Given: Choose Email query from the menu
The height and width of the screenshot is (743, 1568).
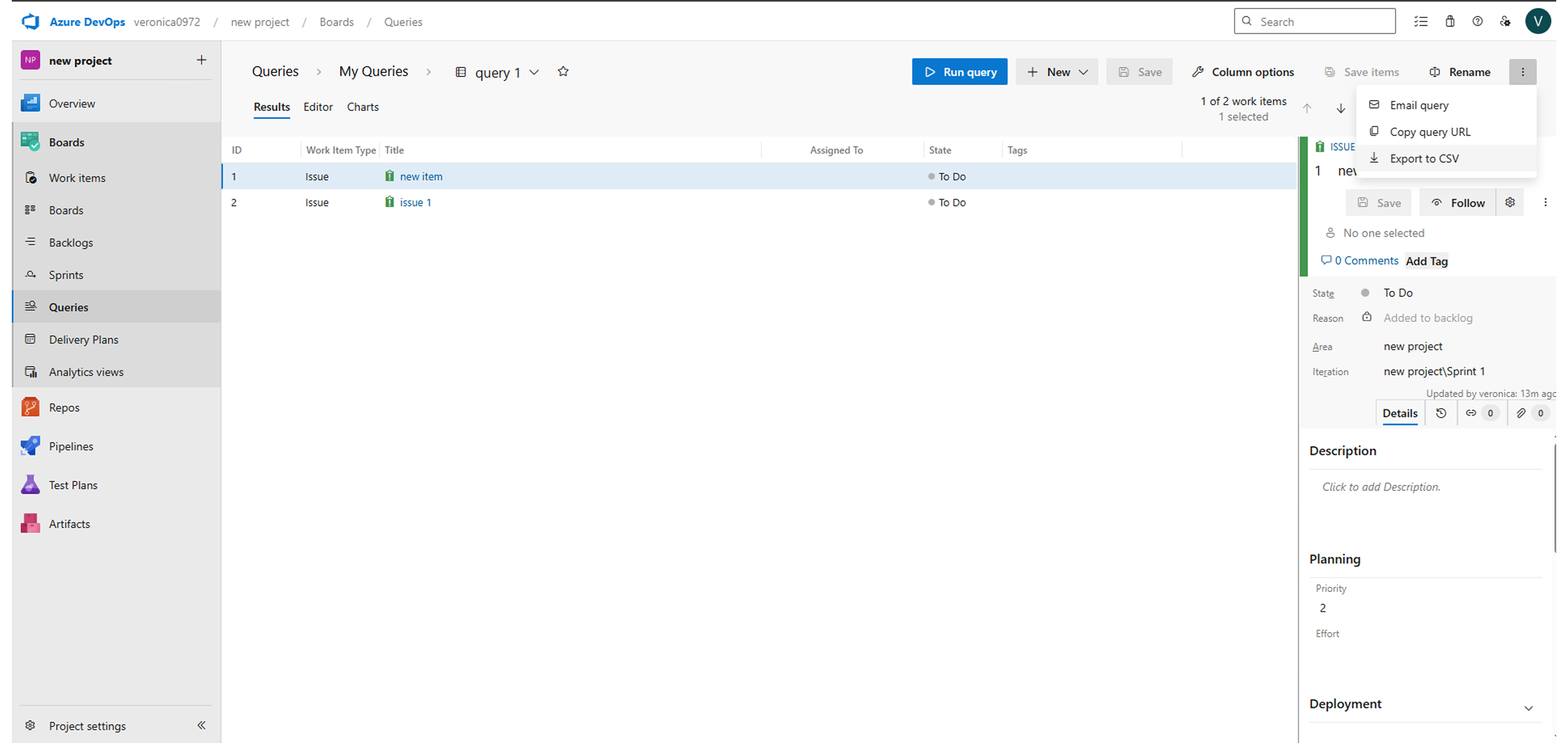Looking at the screenshot, I should [x=1446, y=105].
